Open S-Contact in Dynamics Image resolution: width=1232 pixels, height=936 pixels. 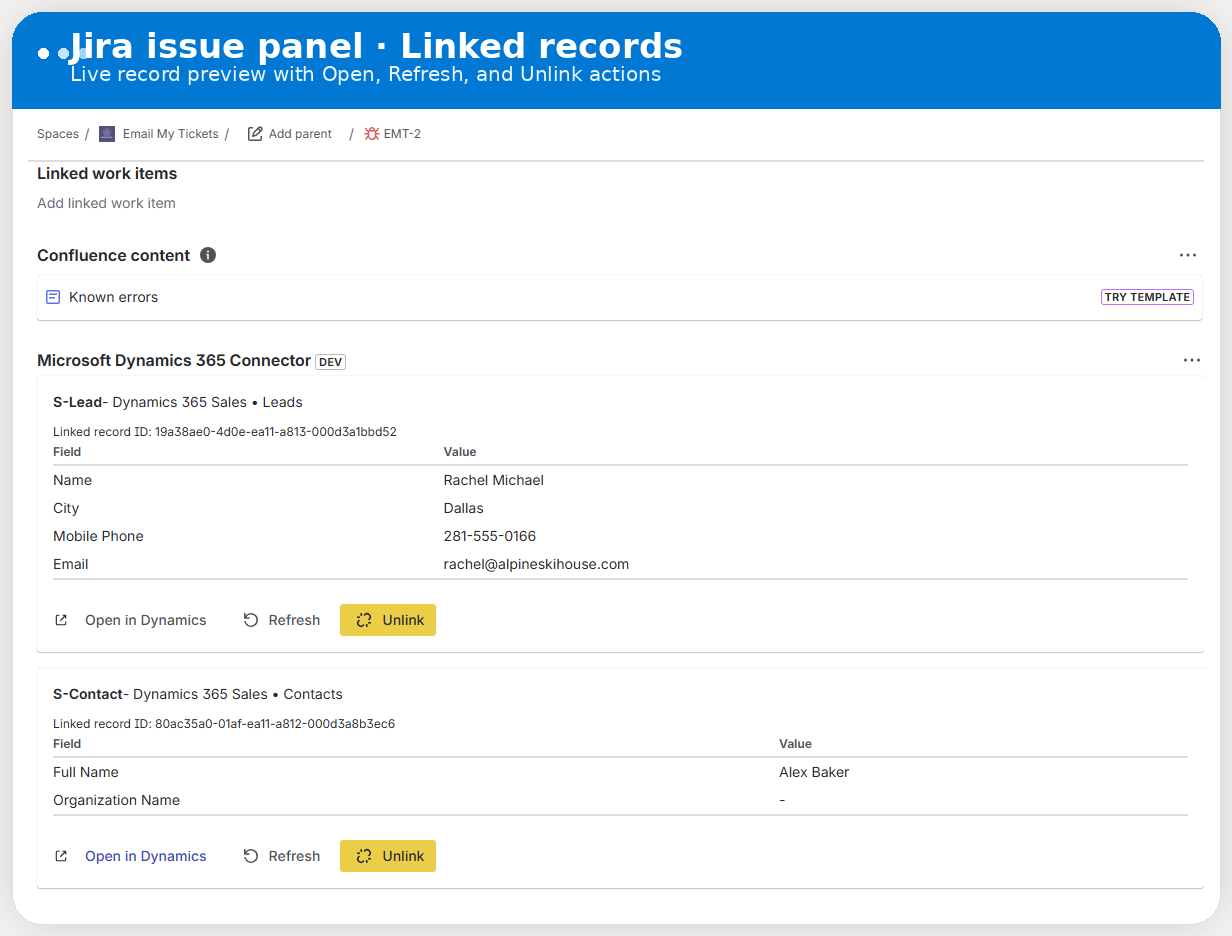(145, 856)
